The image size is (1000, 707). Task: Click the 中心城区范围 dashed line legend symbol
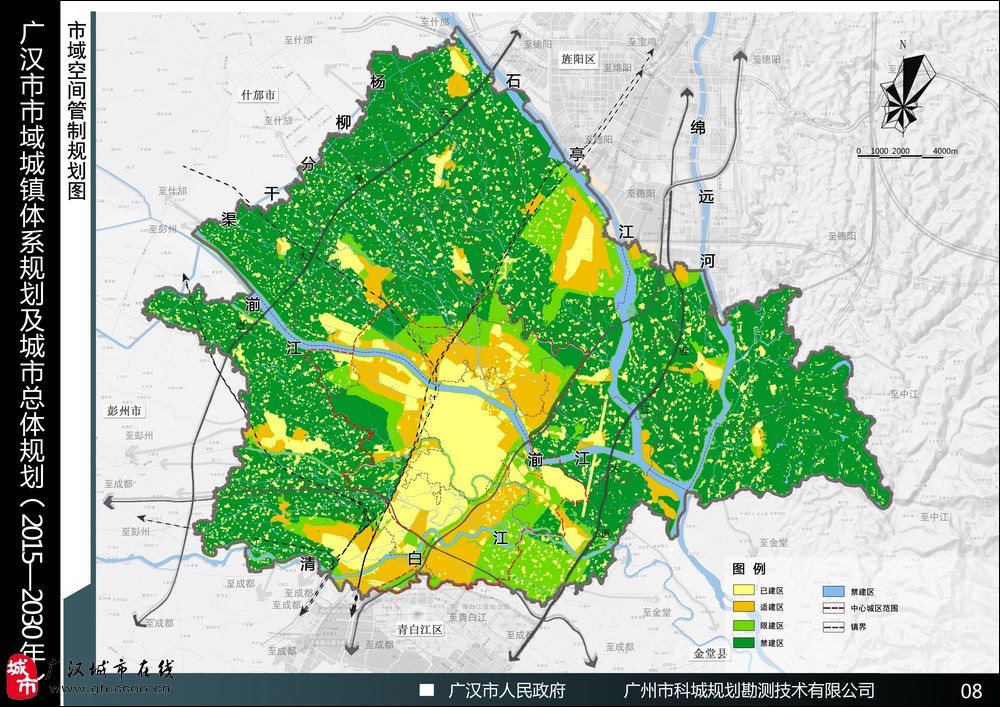tap(834, 607)
